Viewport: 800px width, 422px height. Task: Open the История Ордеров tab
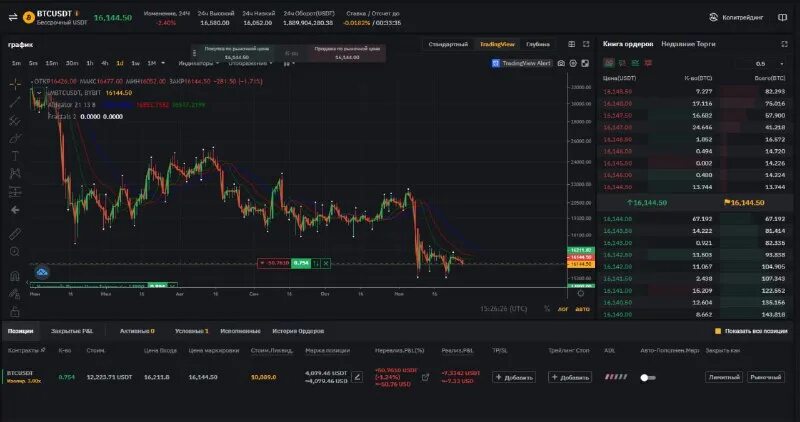[298, 331]
